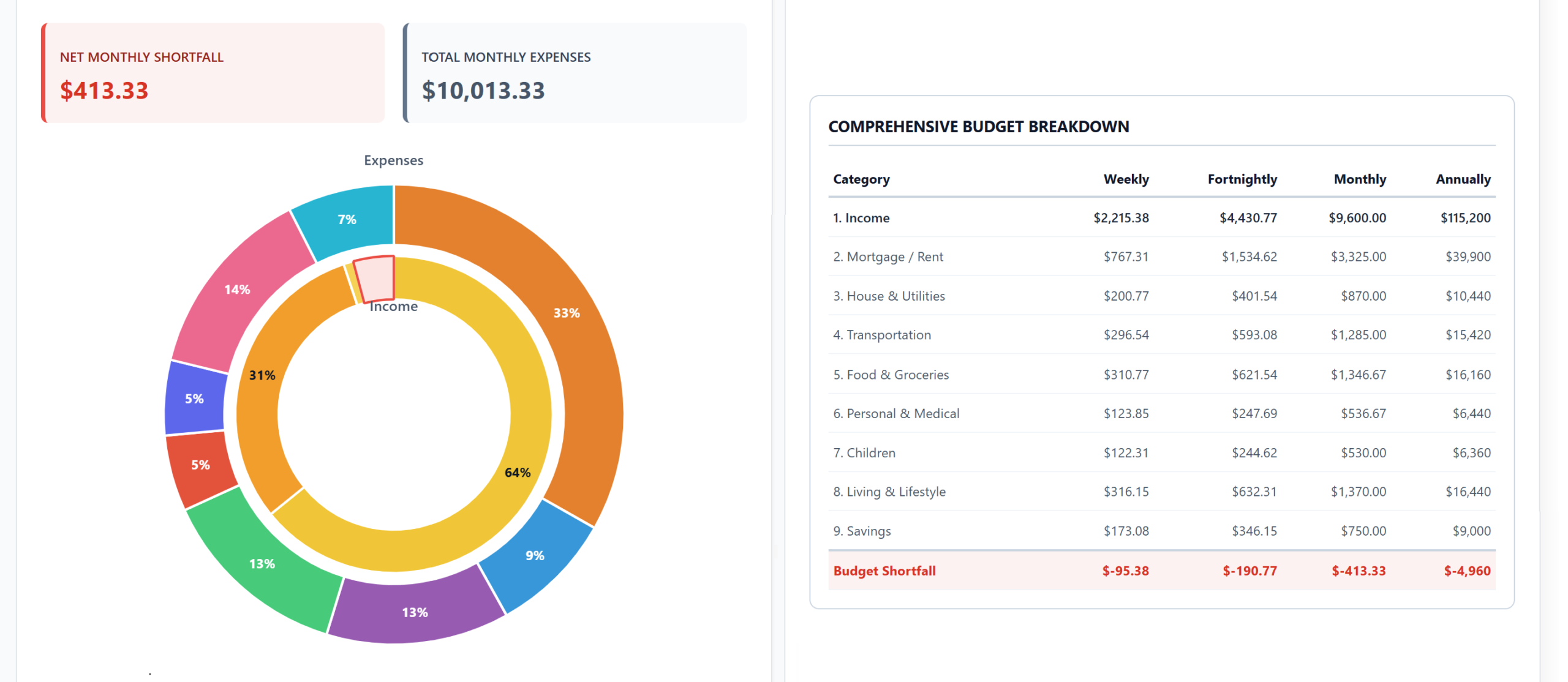Screen dimensions: 1568x682
Task: Click Savings annual value $9,000
Action: [x=1472, y=531]
